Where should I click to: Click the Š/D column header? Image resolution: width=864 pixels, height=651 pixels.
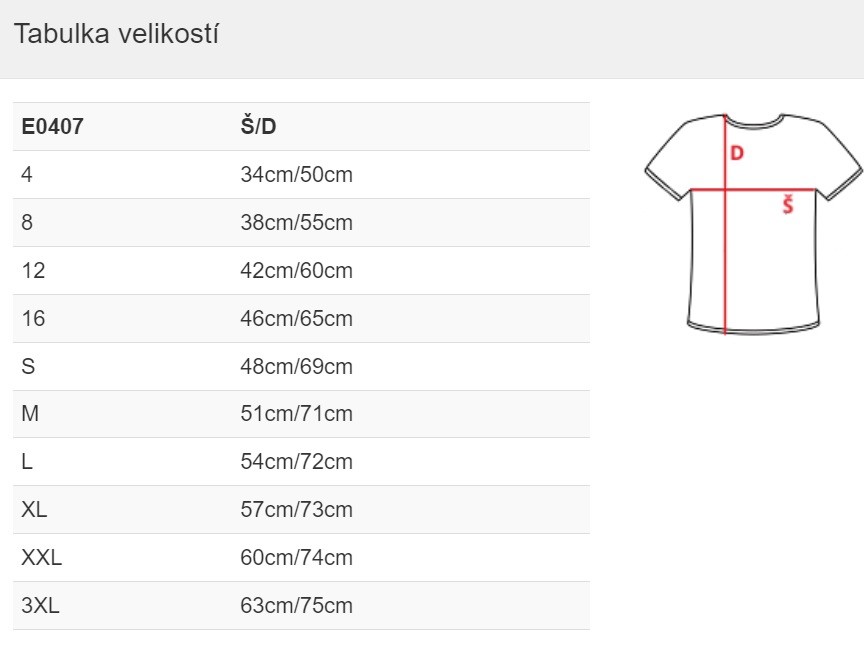[x=258, y=126]
